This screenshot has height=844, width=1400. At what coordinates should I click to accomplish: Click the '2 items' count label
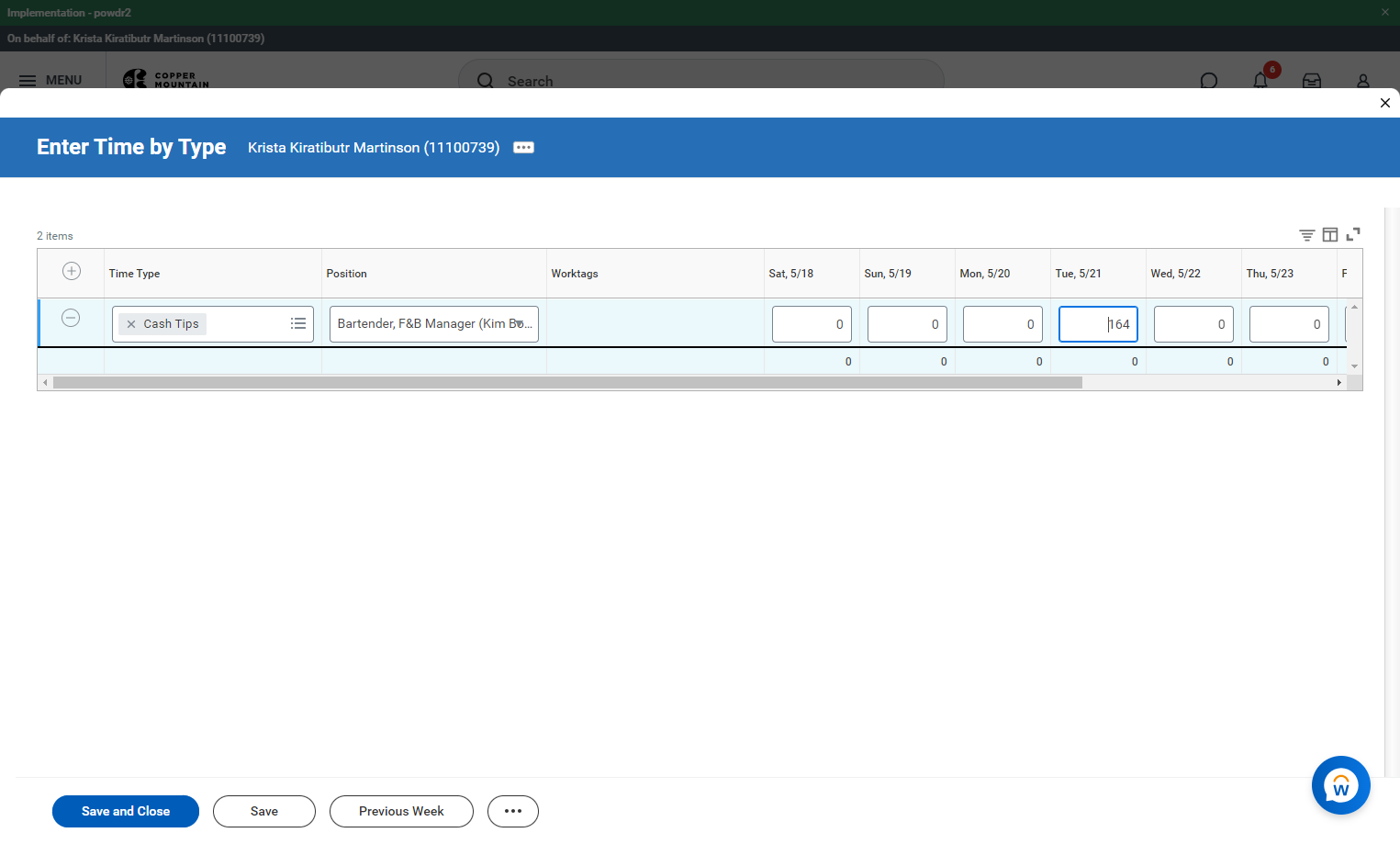55,236
